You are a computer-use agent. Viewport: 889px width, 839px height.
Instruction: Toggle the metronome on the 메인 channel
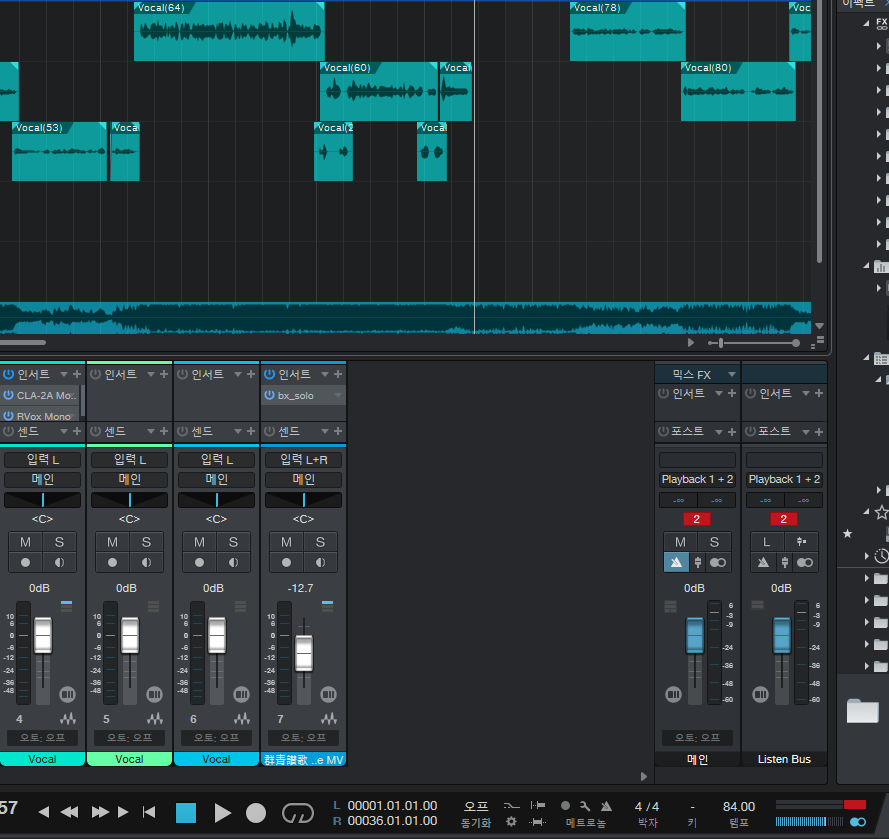tap(676, 562)
